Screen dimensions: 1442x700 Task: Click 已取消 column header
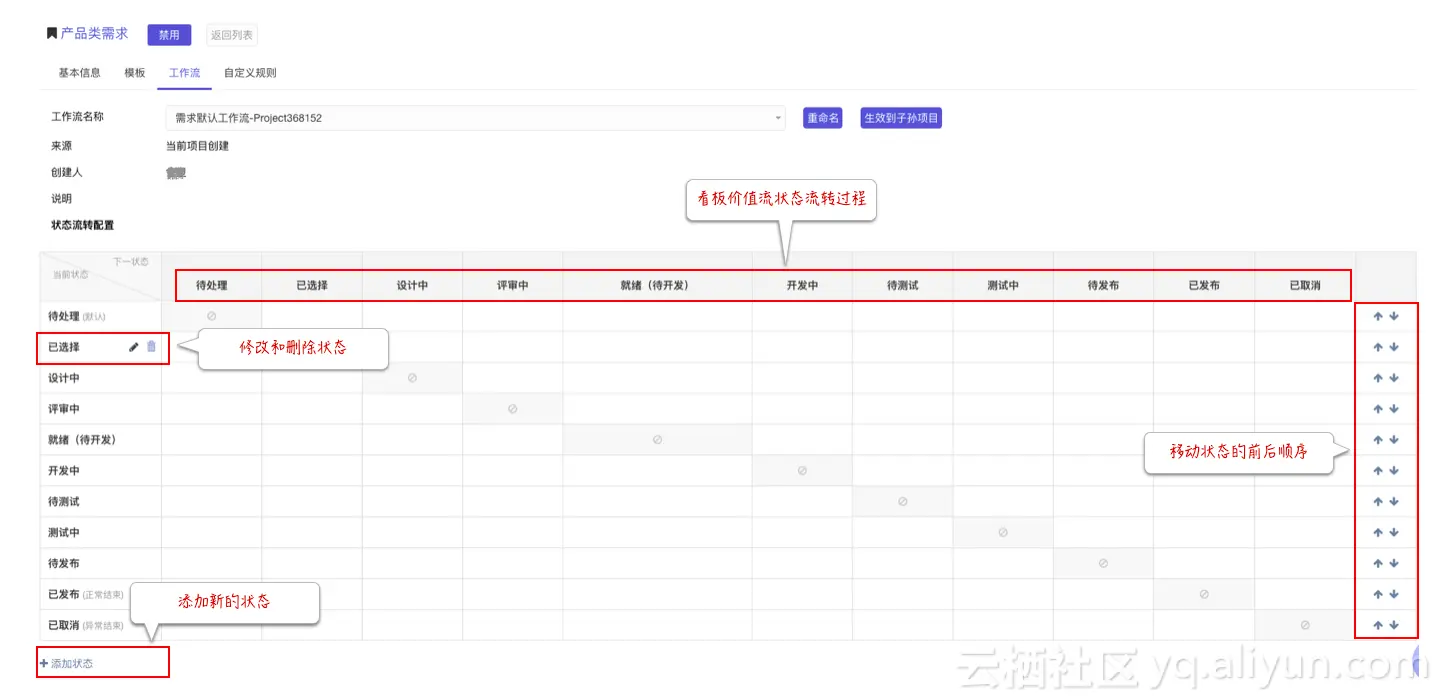(x=1304, y=285)
